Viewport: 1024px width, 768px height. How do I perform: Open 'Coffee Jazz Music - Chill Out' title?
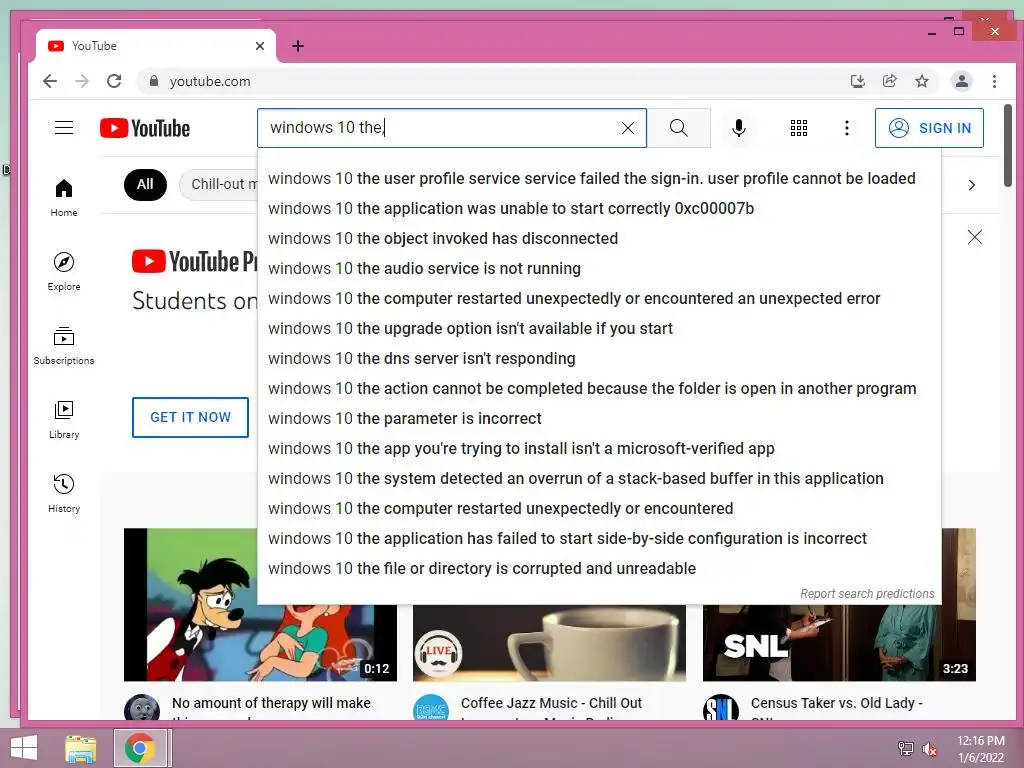point(551,703)
